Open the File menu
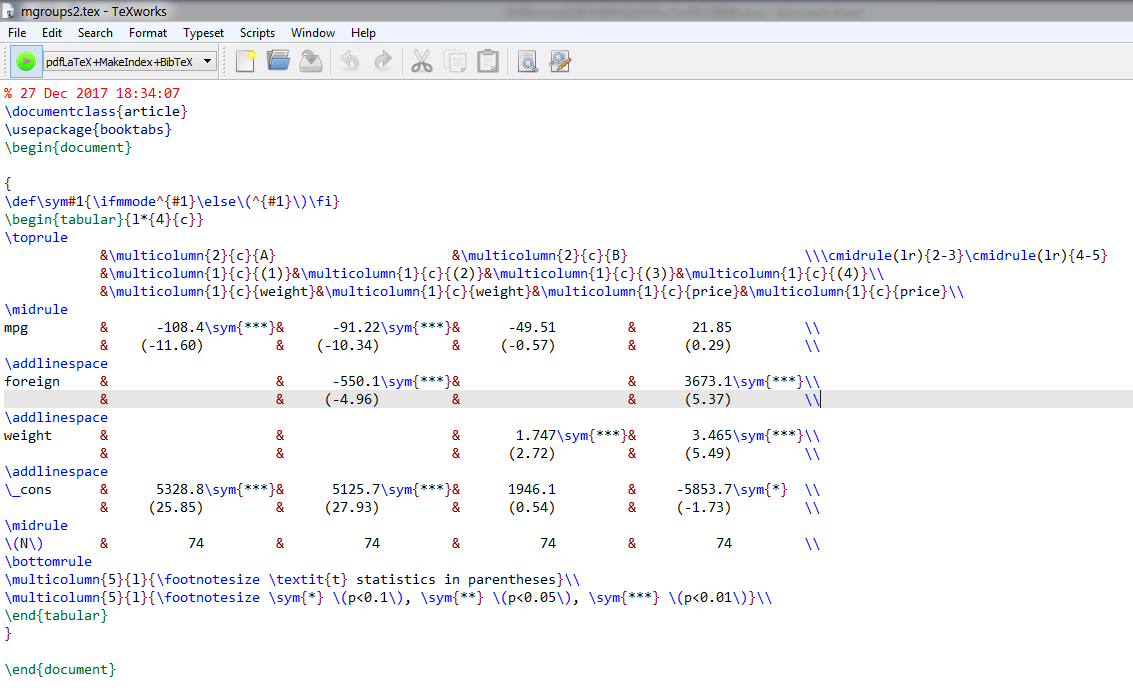Screen dimensions: 1133x688 pos(16,32)
